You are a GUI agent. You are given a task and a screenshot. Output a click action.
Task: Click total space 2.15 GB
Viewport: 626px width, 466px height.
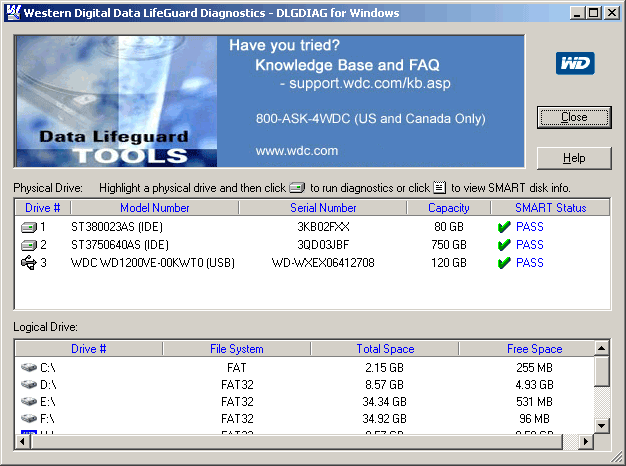tap(384, 367)
